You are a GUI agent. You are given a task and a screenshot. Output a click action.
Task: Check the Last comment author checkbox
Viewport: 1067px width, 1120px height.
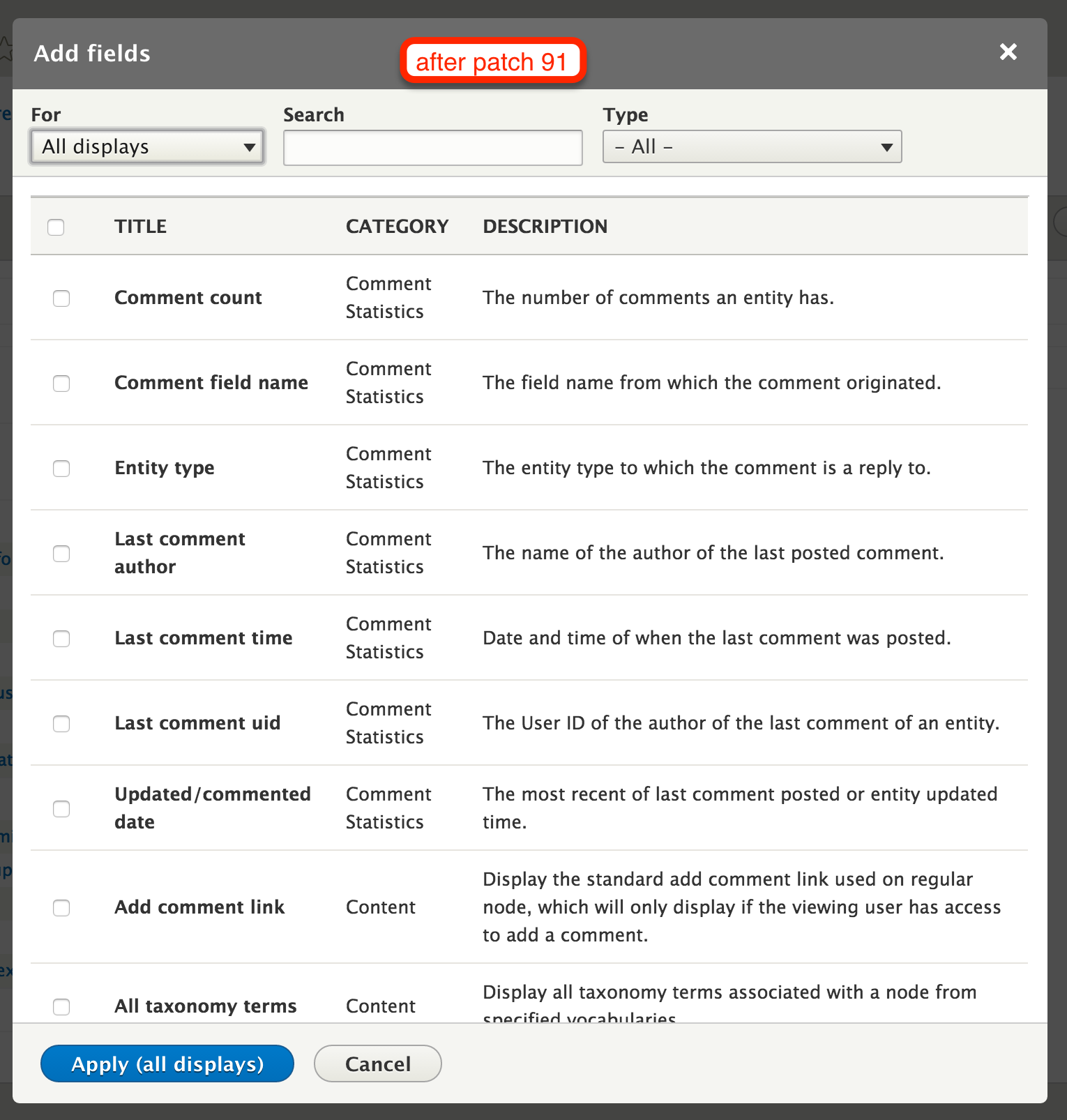(x=61, y=554)
